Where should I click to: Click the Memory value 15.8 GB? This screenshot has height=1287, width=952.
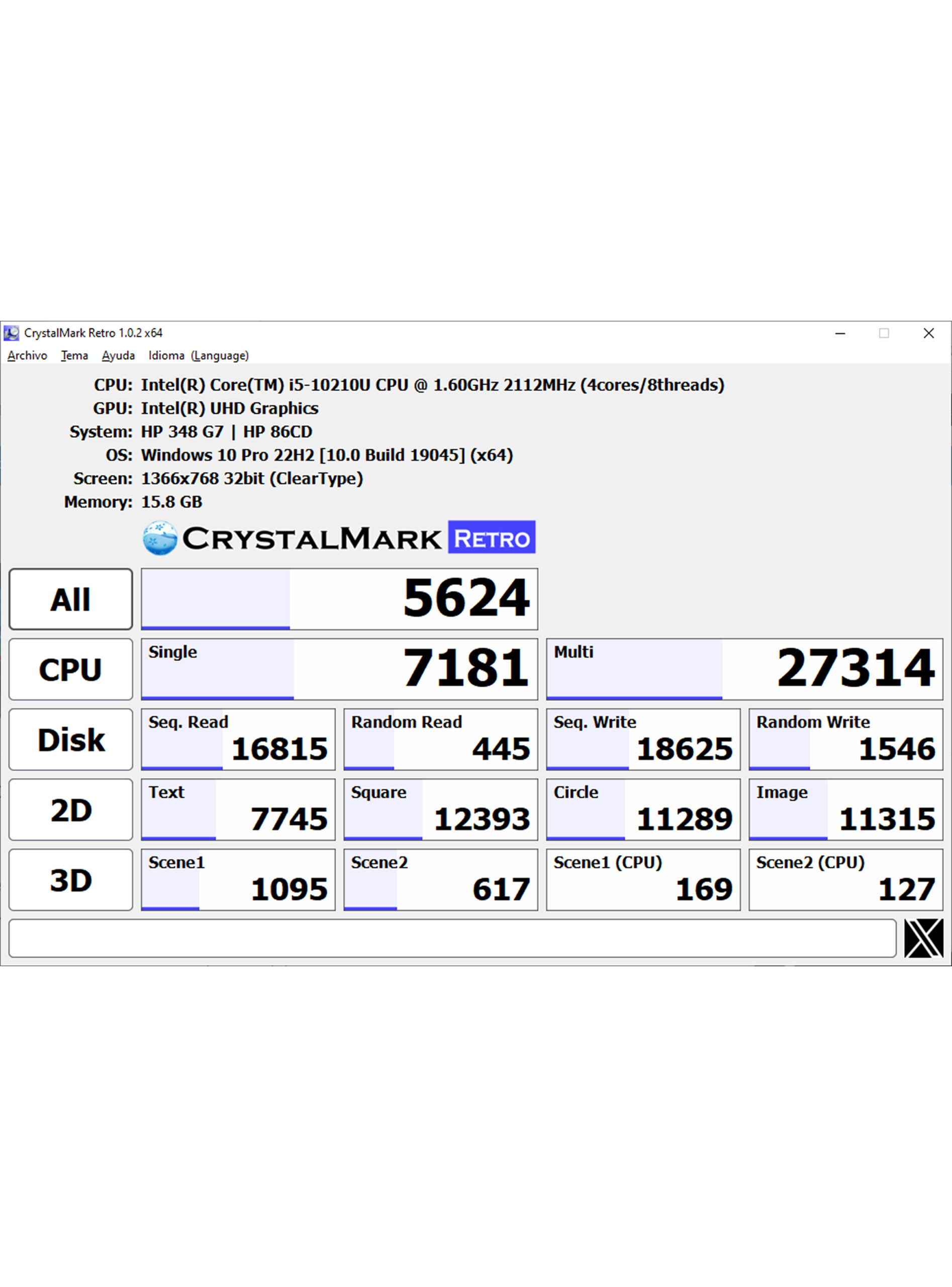172,502
